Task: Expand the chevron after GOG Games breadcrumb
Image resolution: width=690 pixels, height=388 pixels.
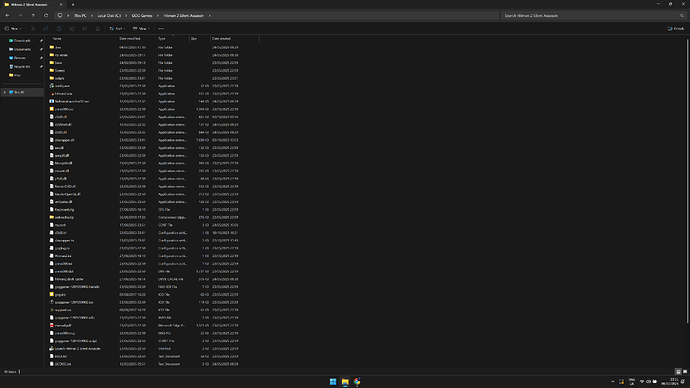Action: tap(158, 15)
